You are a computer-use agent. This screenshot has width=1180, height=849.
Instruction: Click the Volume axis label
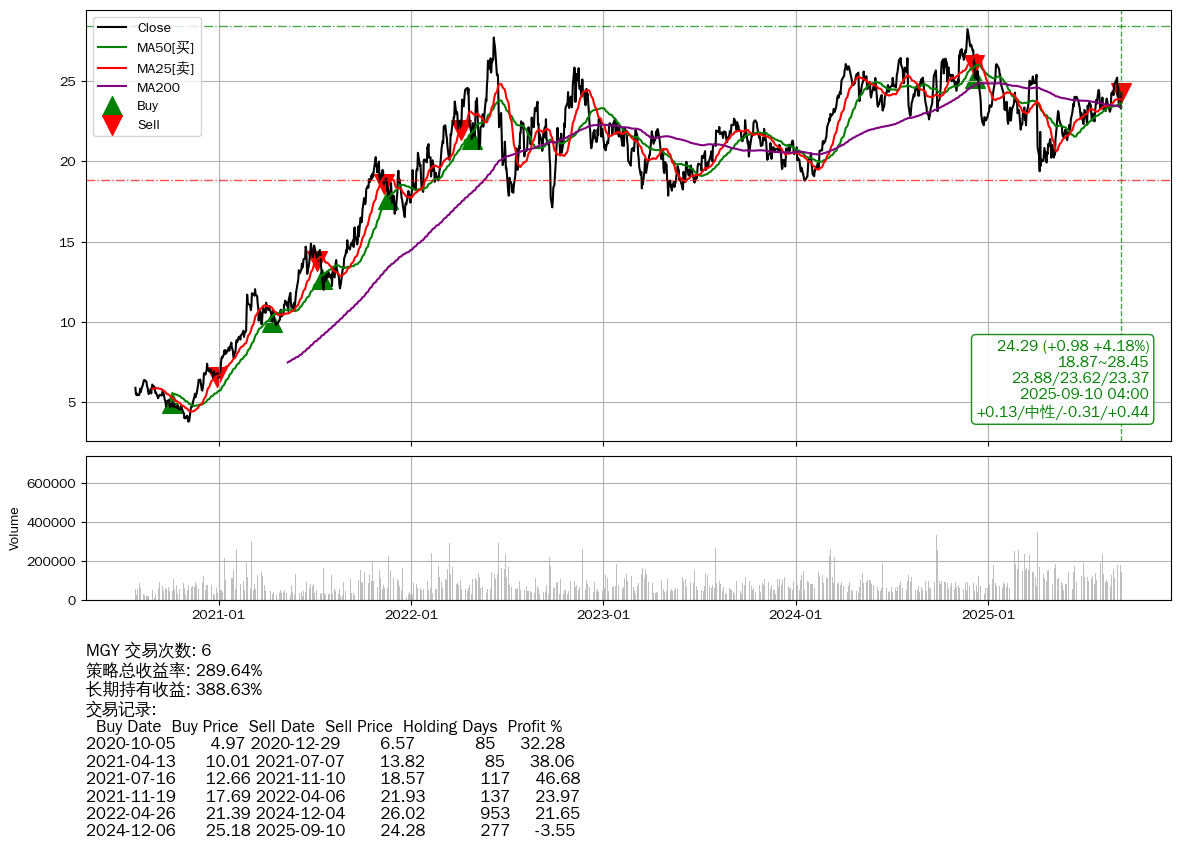click(x=14, y=528)
